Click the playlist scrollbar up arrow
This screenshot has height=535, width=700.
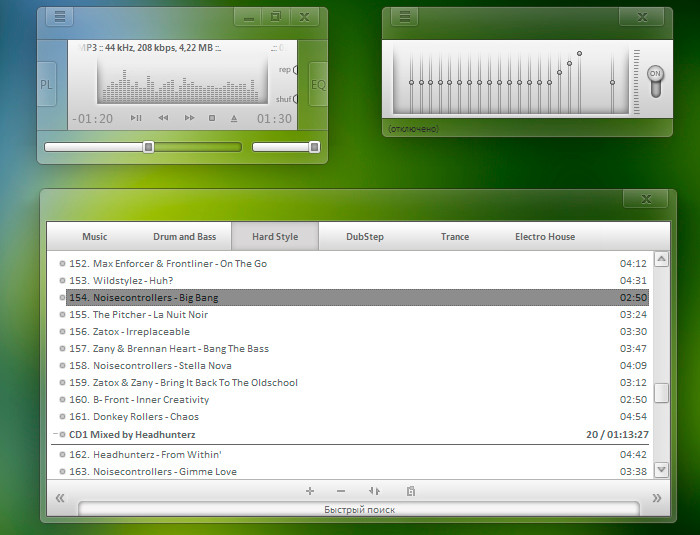(661, 259)
